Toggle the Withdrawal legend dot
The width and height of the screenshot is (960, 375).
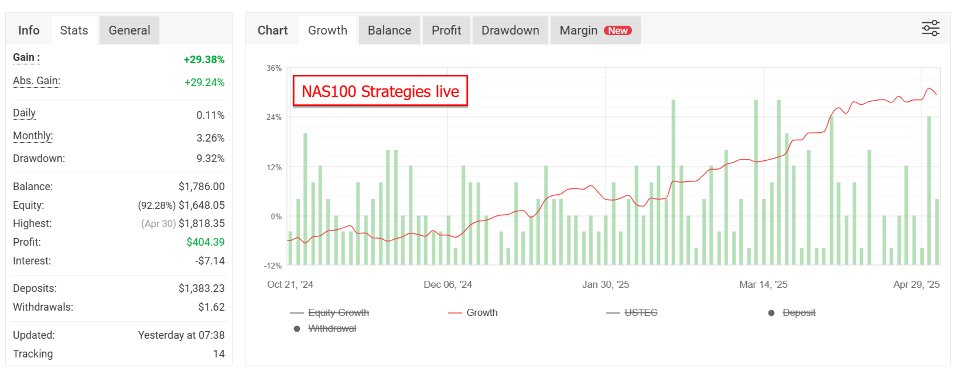pos(325,328)
